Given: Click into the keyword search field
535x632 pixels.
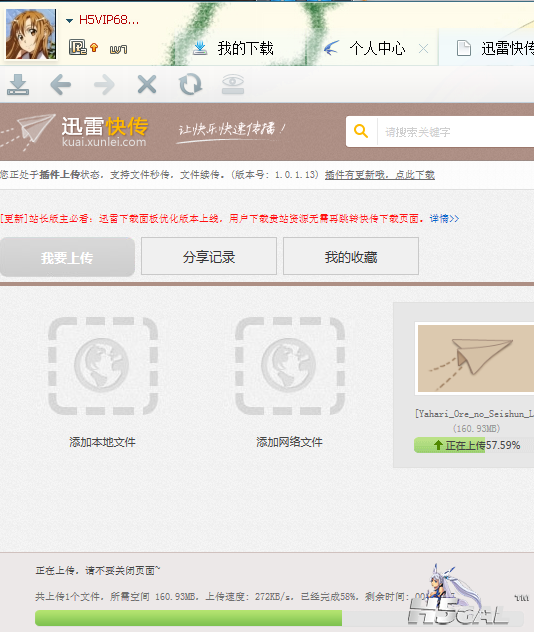Looking at the screenshot, I should point(456,131).
